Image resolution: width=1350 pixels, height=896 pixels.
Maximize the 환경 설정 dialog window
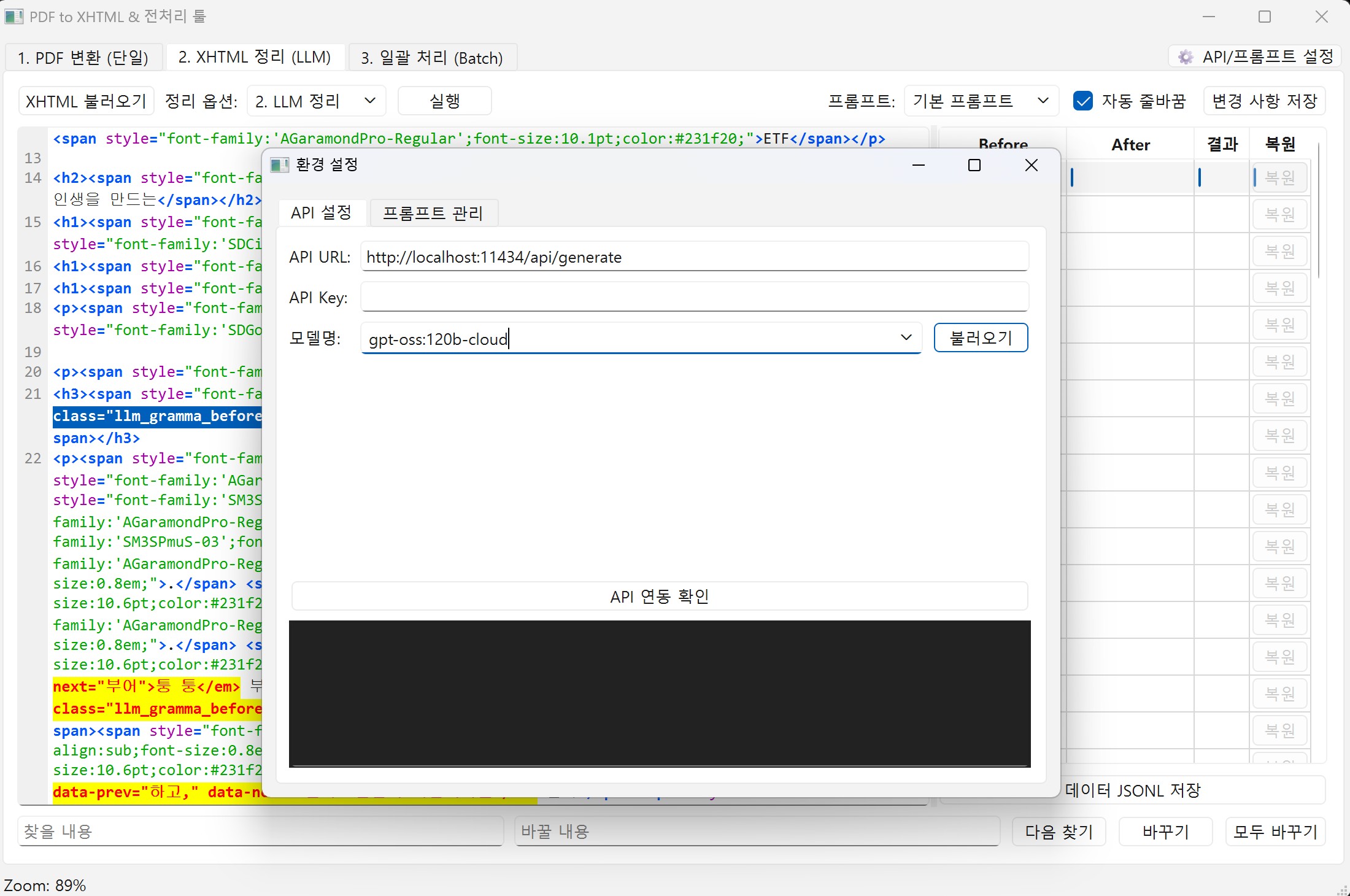coord(974,165)
